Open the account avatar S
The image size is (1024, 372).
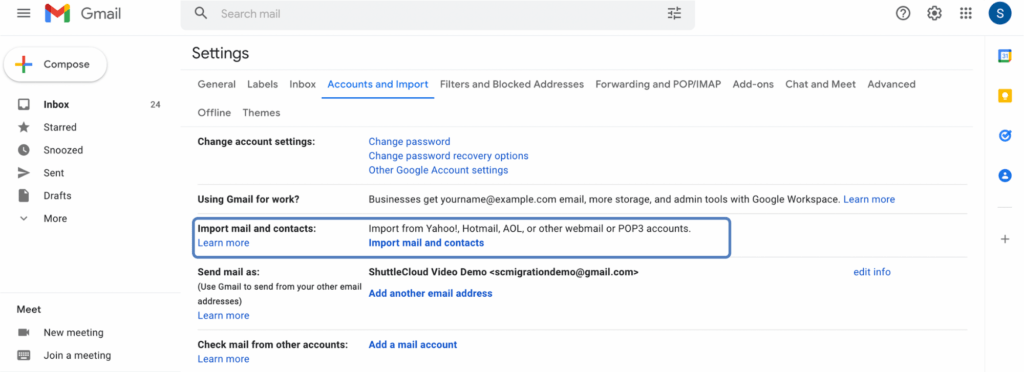[x=1000, y=13]
